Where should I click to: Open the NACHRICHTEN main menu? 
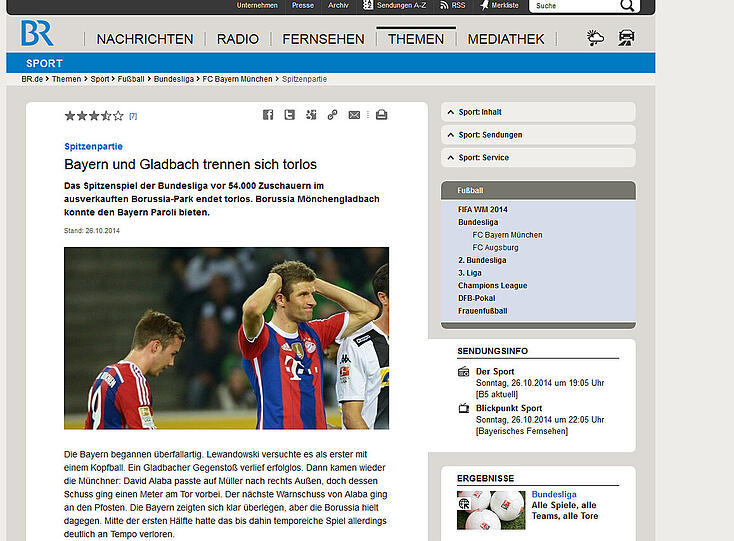coord(145,39)
